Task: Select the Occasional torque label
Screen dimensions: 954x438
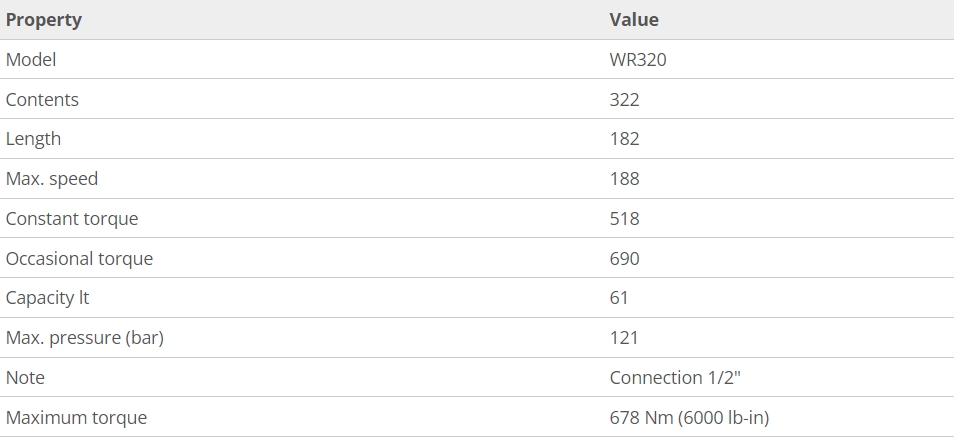Action: tap(79, 259)
